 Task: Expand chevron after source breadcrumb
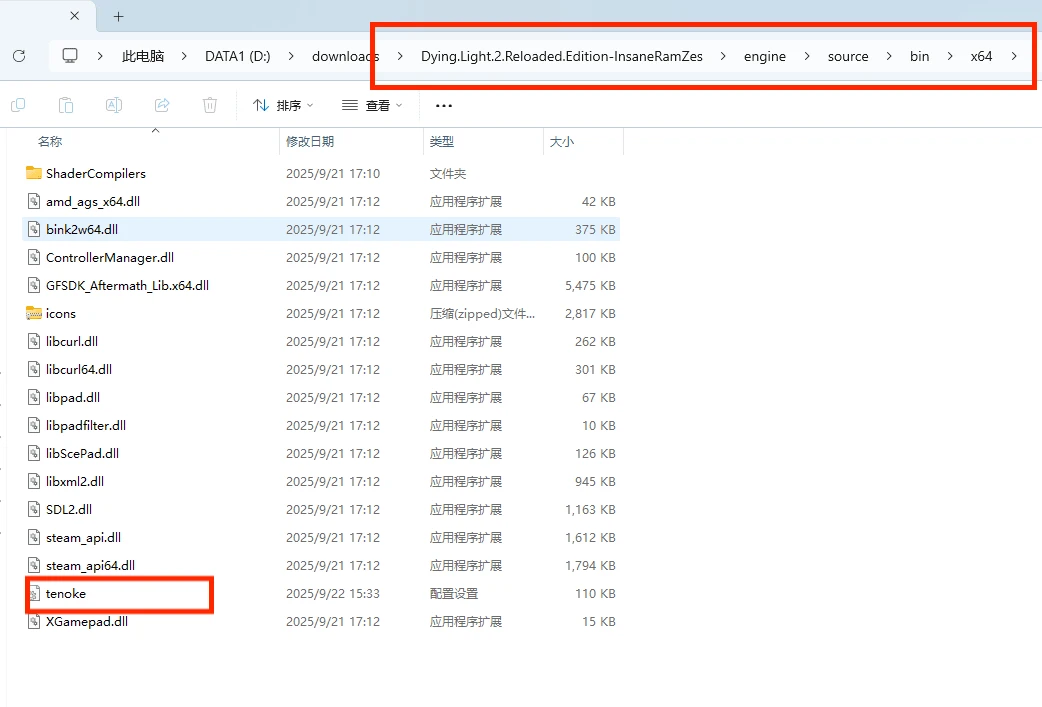click(x=889, y=56)
